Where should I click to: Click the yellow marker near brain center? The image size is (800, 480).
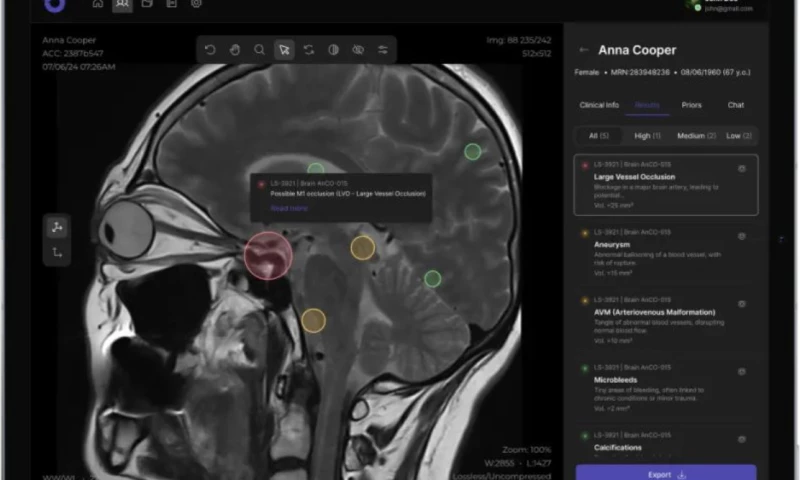click(x=363, y=248)
